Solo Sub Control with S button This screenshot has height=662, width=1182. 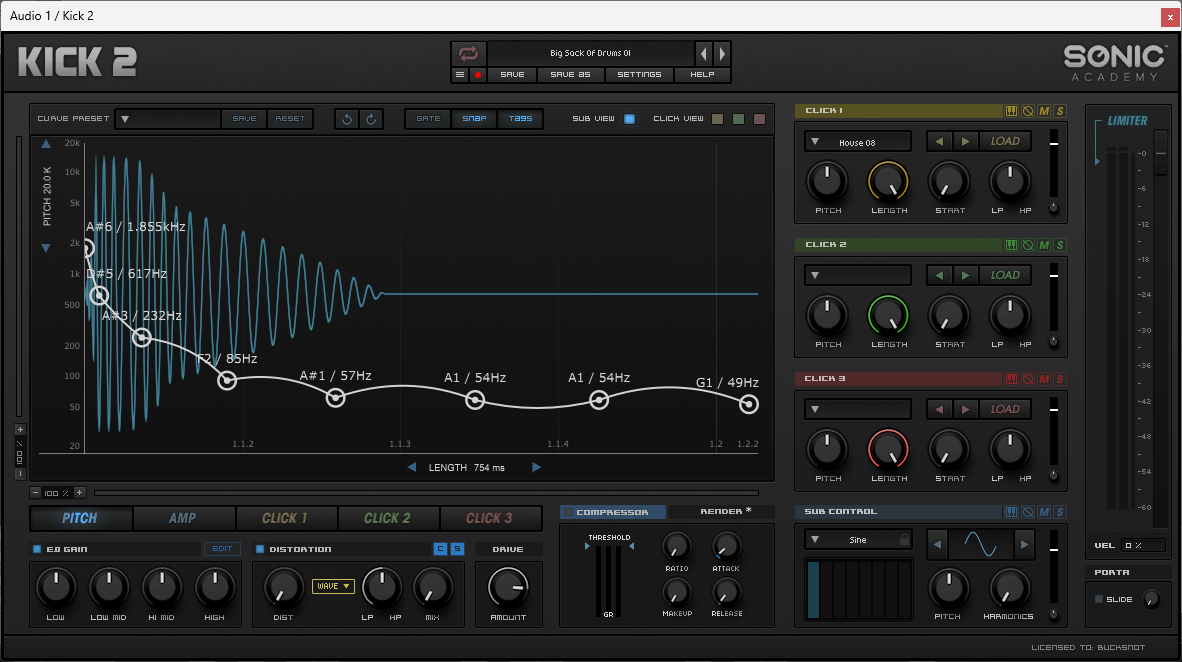click(1060, 512)
